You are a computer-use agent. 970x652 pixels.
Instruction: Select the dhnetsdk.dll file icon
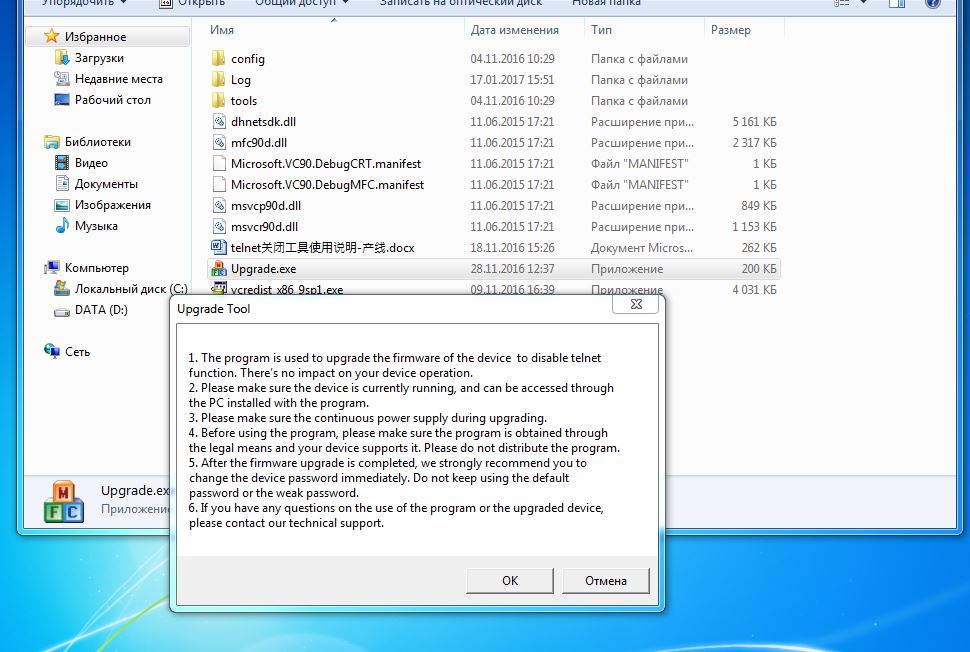click(x=219, y=122)
